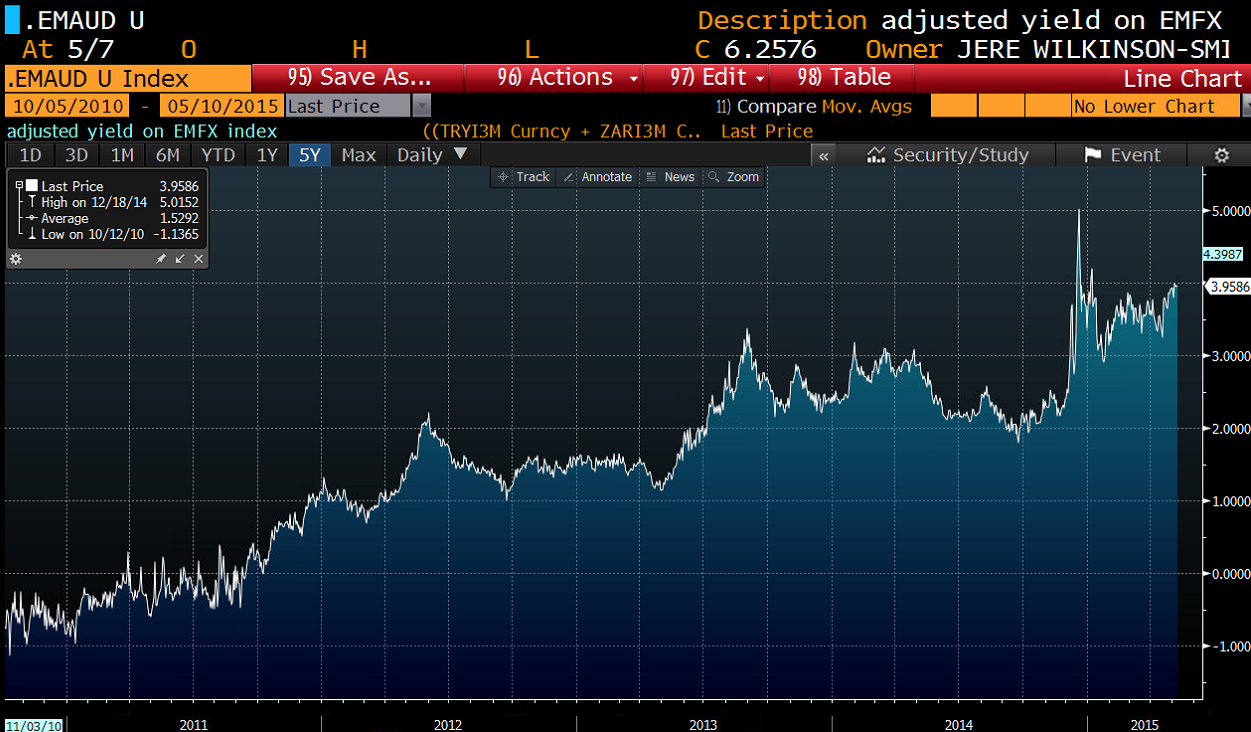Click the 2011 year label on the x-axis
This screenshot has height=732, width=1251.
pos(194,724)
